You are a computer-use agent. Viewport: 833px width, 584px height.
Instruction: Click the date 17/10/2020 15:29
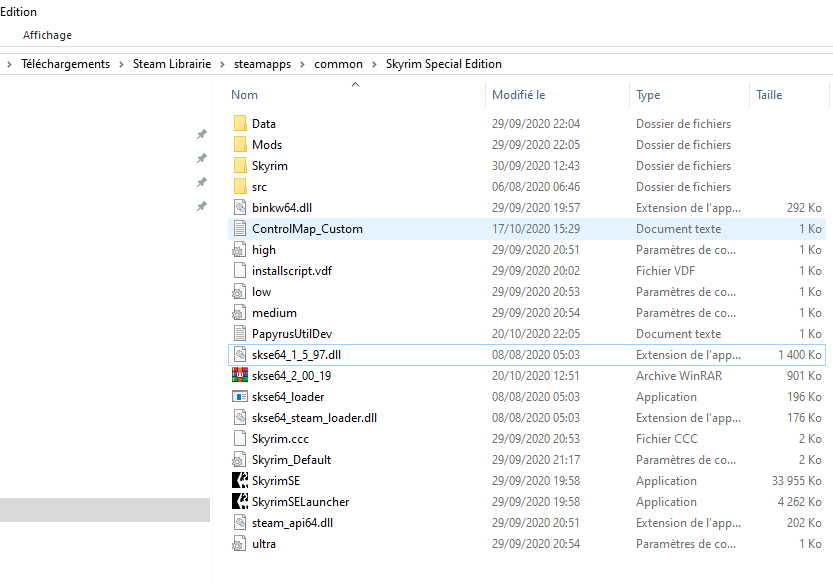click(536, 228)
